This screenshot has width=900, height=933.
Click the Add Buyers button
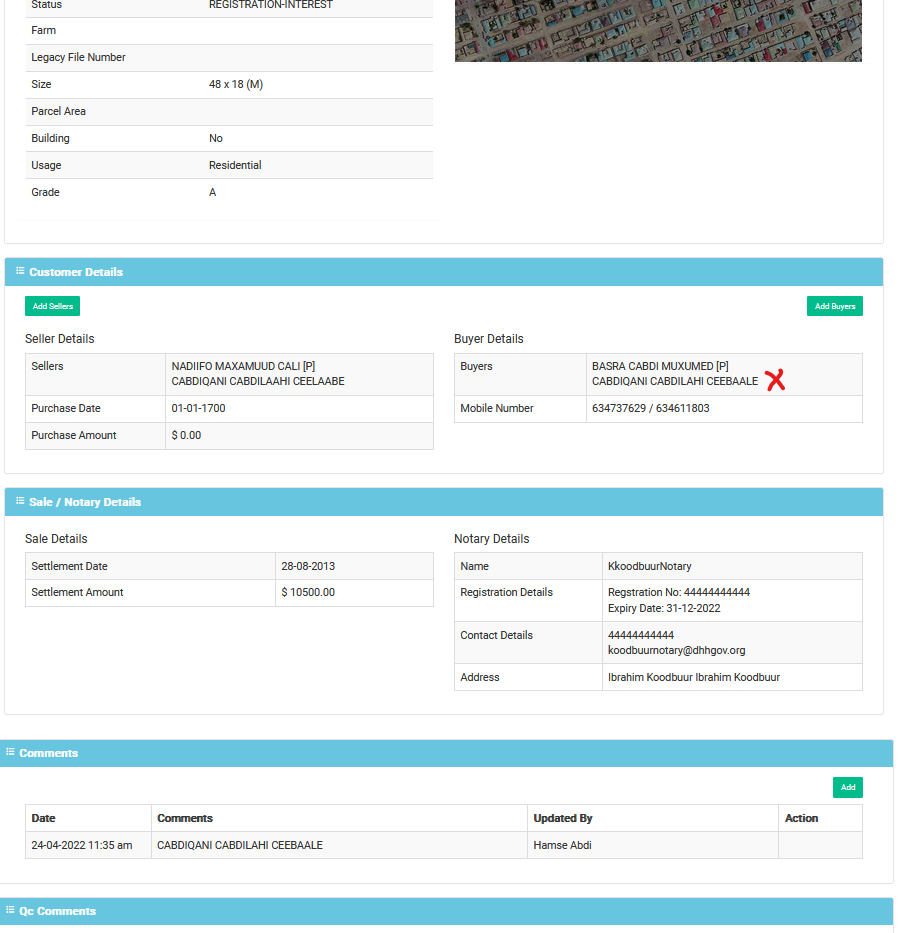coord(835,306)
